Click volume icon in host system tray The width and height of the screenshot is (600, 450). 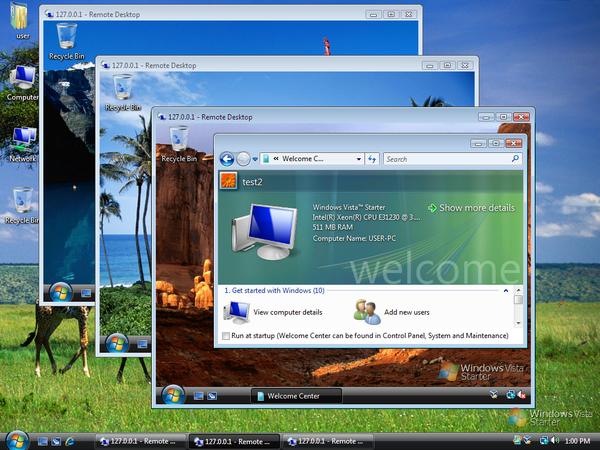[555, 441]
